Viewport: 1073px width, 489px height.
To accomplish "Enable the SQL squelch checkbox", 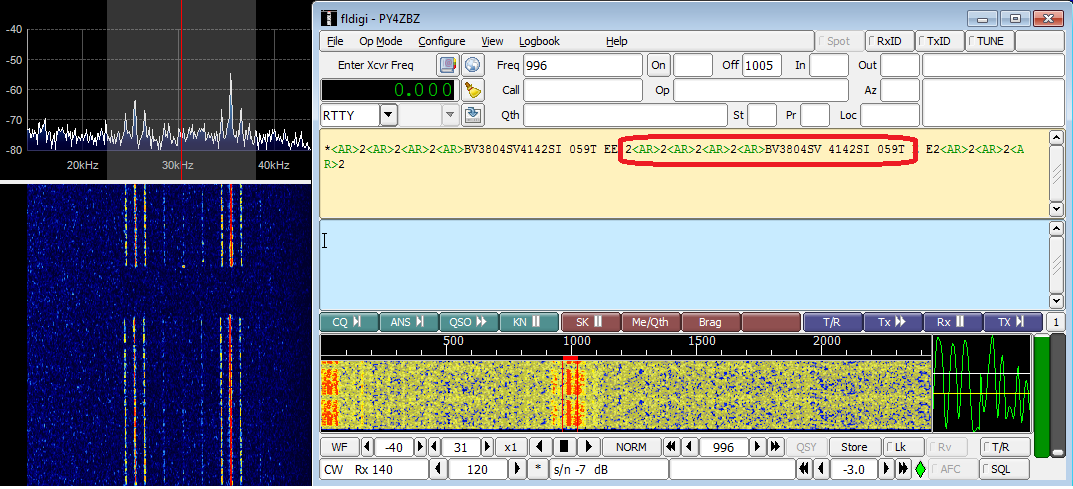I will [x=1005, y=469].
